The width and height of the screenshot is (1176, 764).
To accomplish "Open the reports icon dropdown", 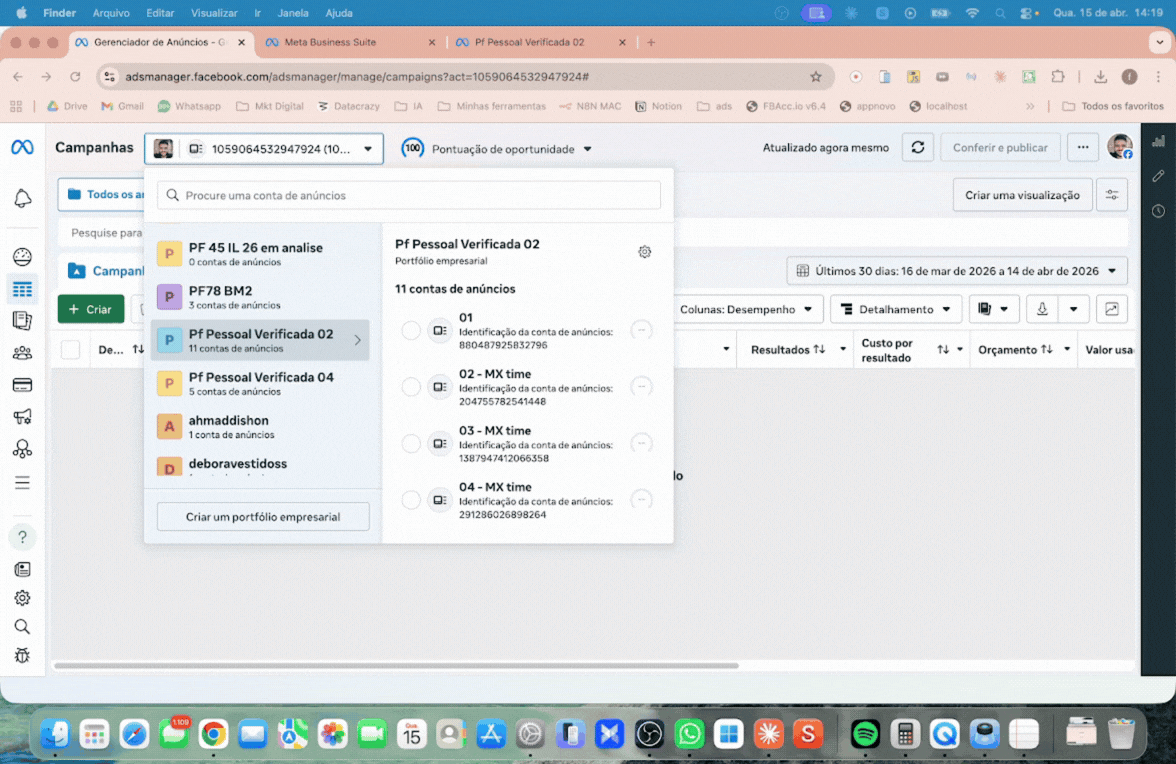I will point(993,309).
